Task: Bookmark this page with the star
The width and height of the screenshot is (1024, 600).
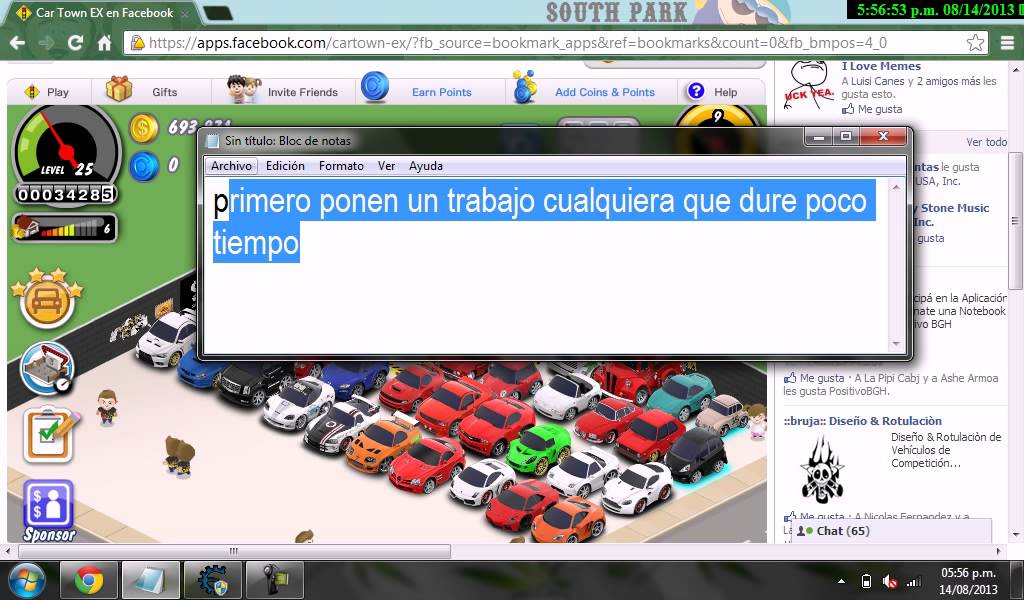Action: (x=975, y=43)
